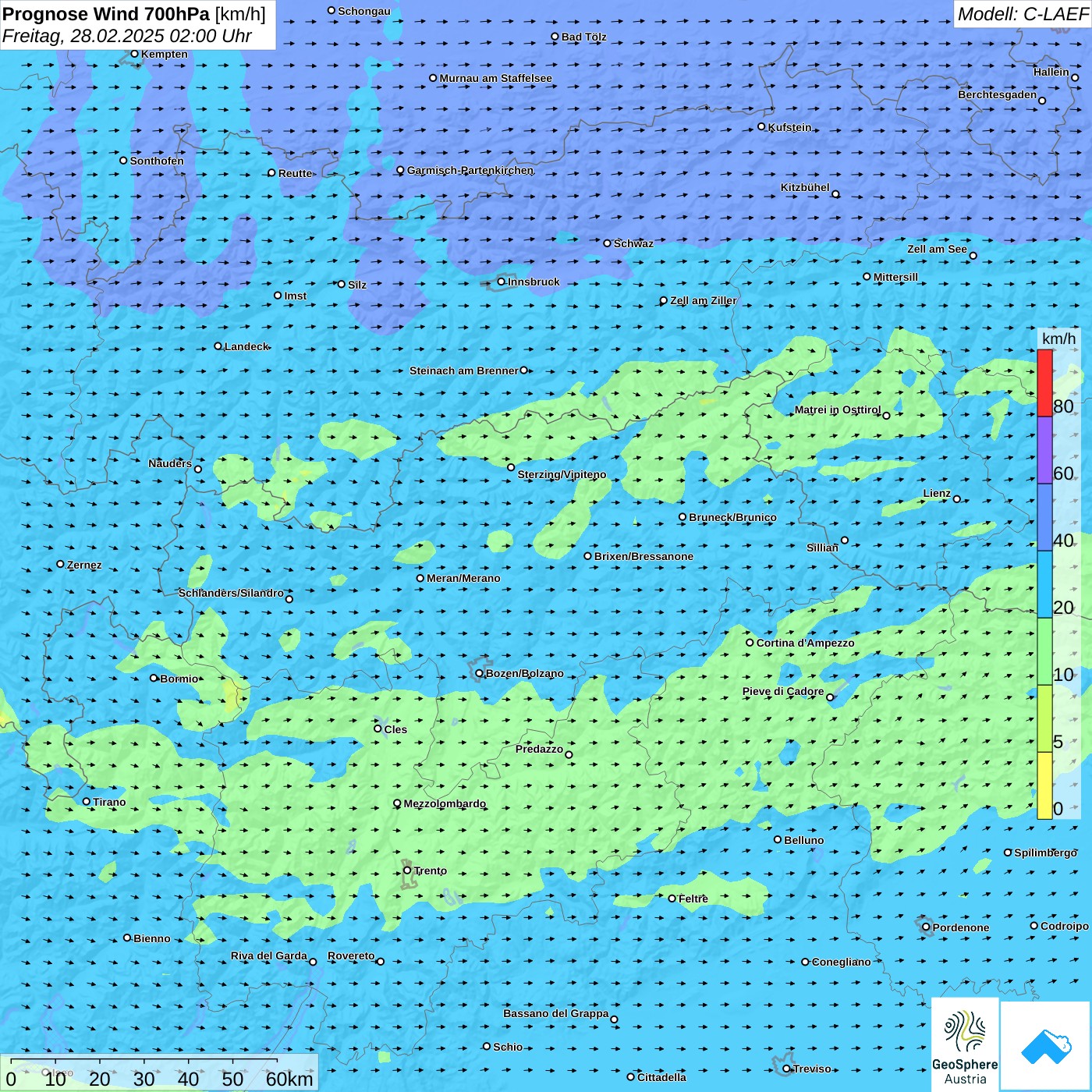
Task: Click the Innsbruck city marker
Action: [501, 282]
